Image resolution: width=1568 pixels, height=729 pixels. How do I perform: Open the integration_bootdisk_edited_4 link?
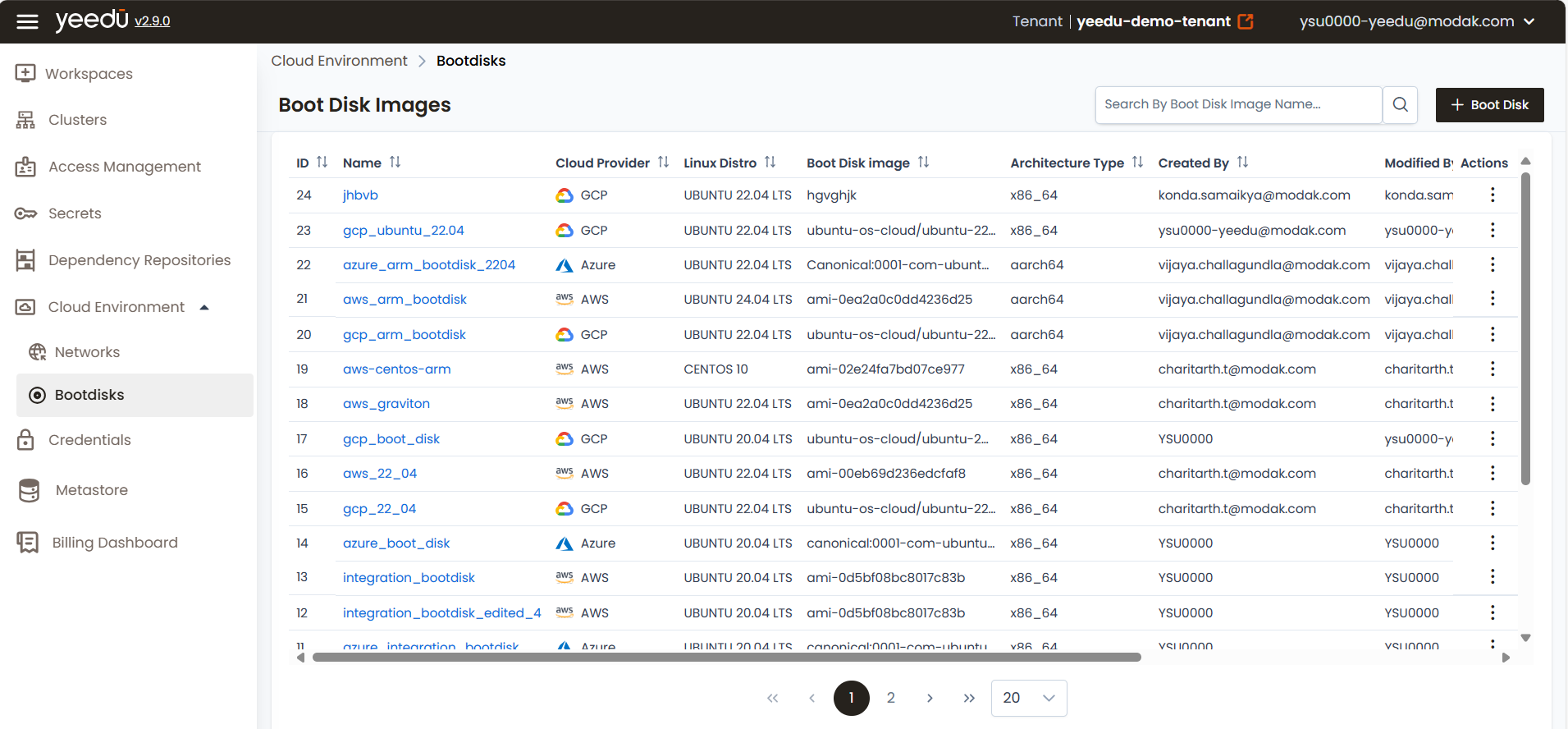coord(441,613)
